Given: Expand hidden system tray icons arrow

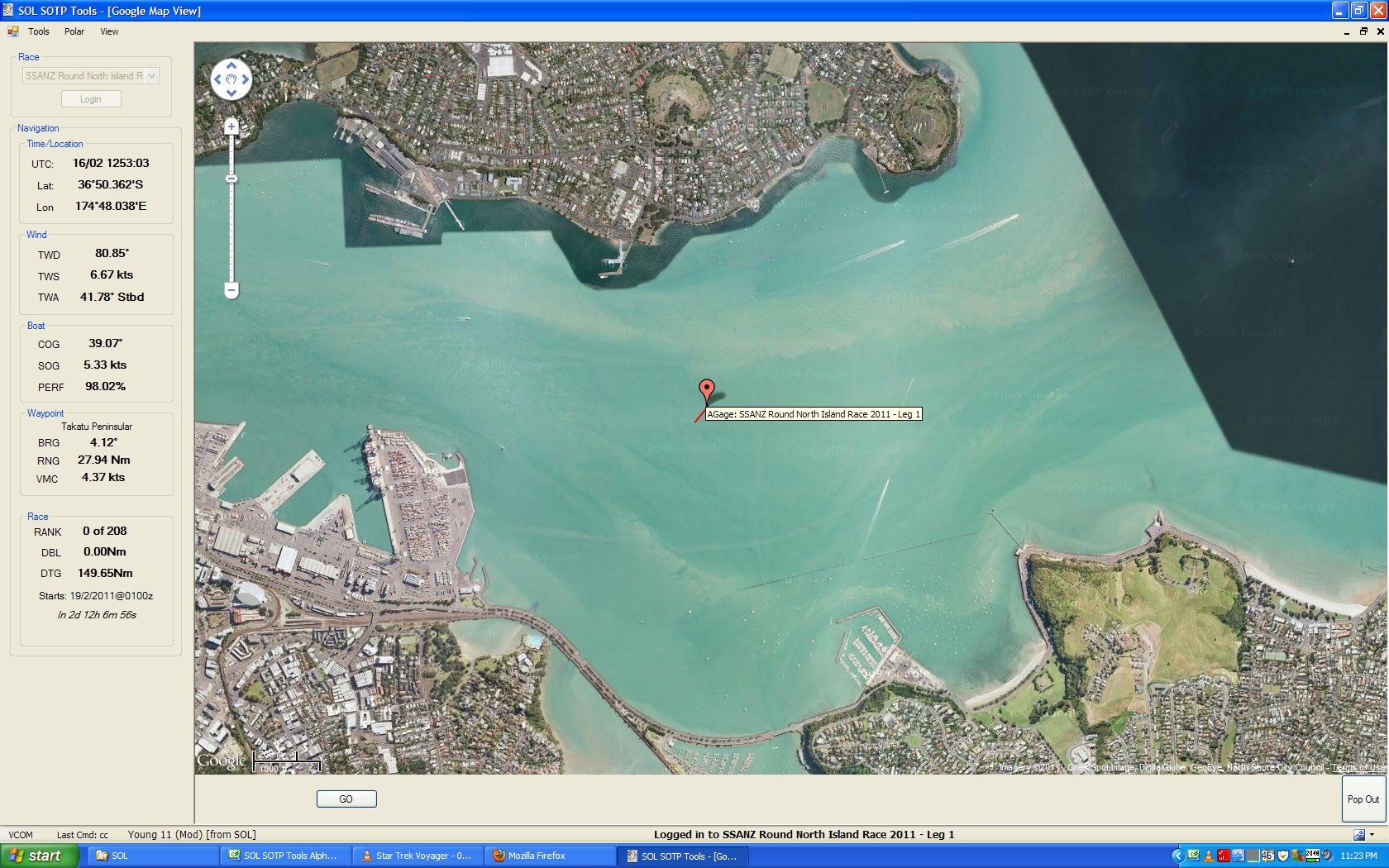Looking at the screenshot, I should click(x=1178, y=856).
